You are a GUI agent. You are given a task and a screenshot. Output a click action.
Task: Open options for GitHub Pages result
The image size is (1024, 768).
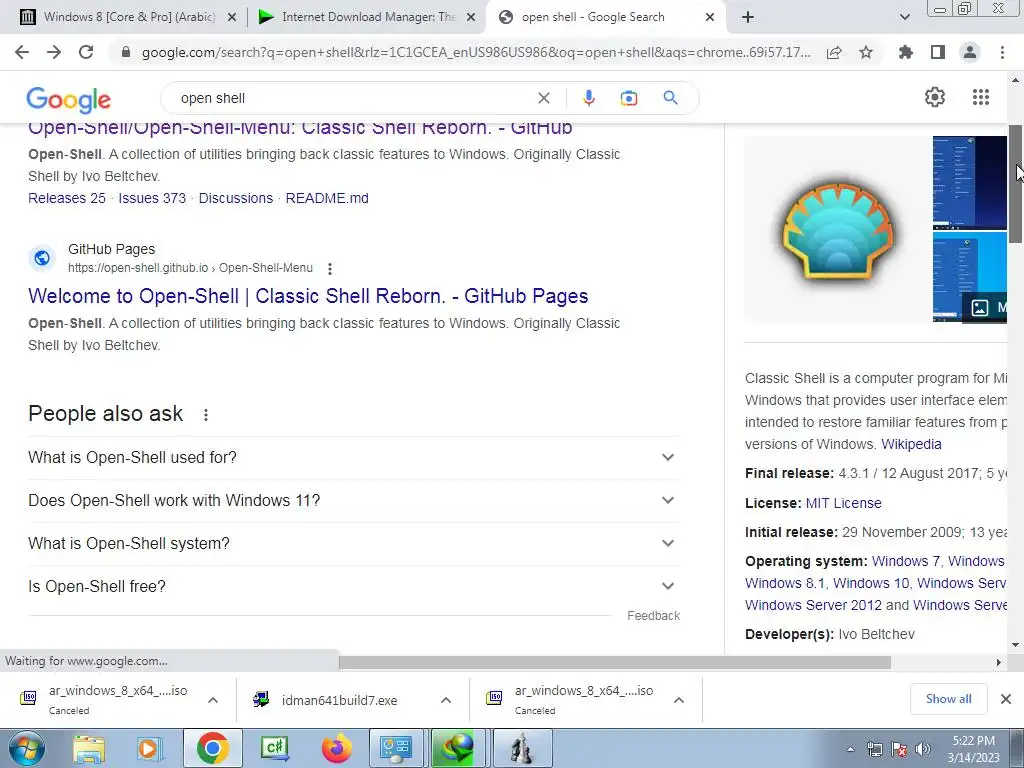[330, 268]
